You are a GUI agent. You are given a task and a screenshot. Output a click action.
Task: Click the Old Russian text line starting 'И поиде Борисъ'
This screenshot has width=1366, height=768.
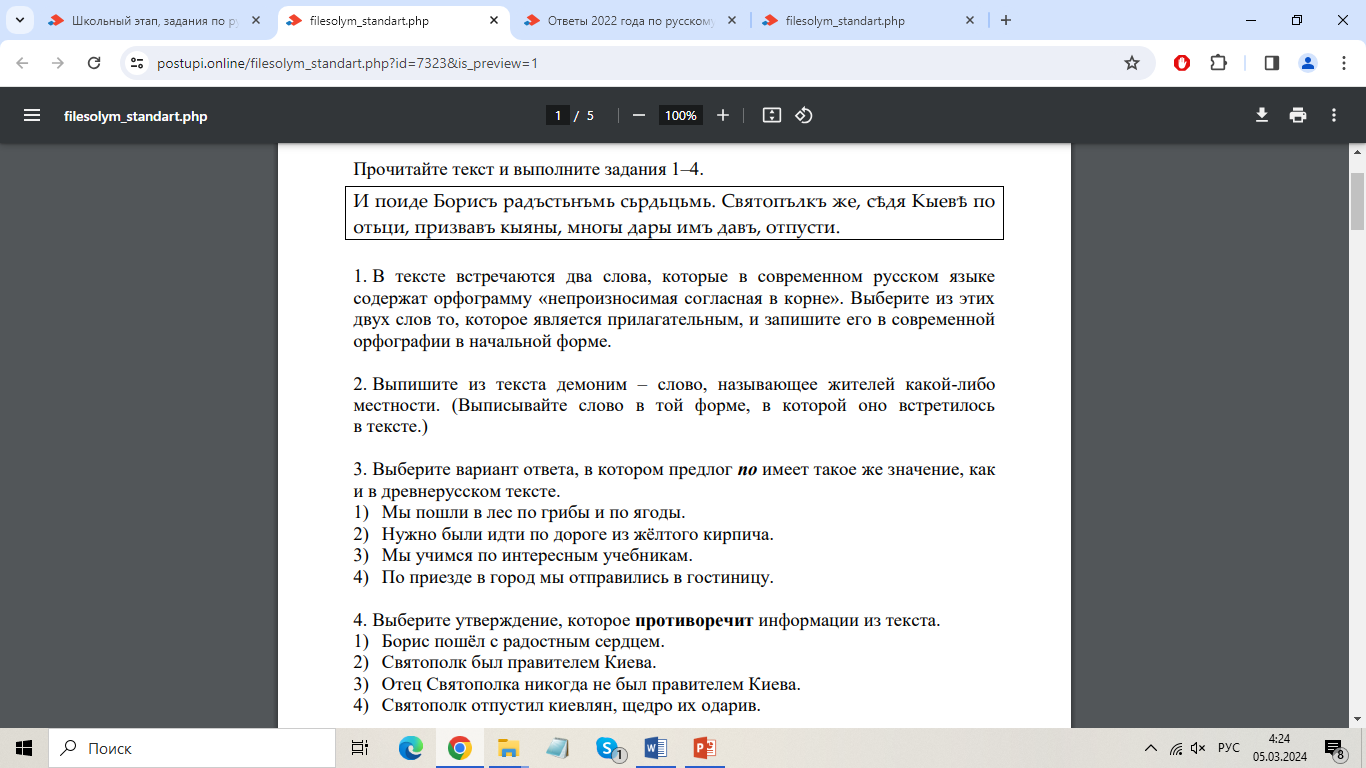click(x=674, y=201)
